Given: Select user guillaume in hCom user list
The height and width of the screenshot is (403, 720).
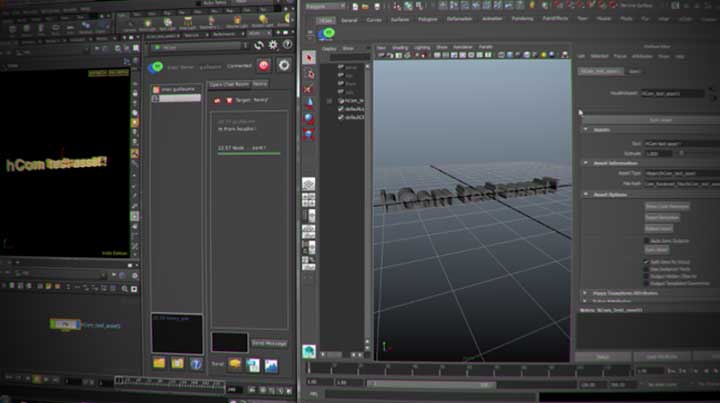Looking at the screenshot, I should coord(177,90).
